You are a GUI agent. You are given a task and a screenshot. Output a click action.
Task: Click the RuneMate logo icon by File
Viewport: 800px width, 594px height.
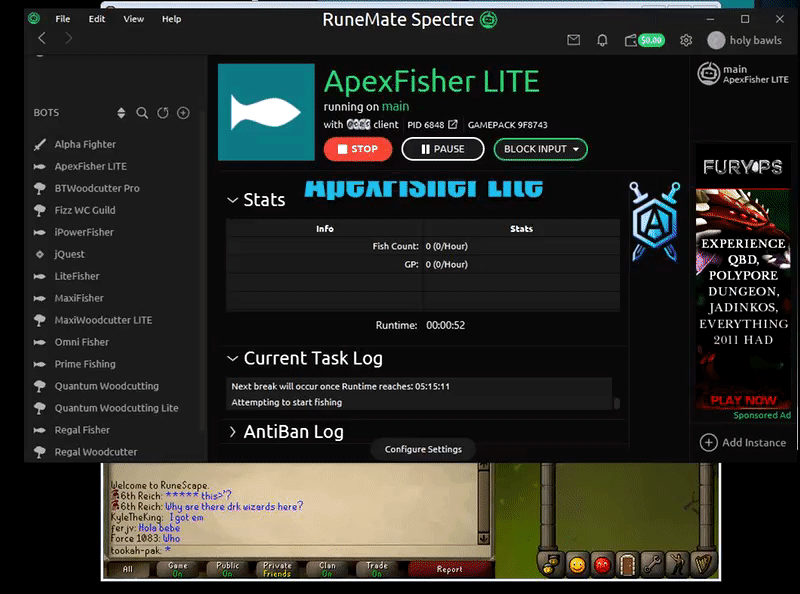pyautogui.click(x=34, y=19)
